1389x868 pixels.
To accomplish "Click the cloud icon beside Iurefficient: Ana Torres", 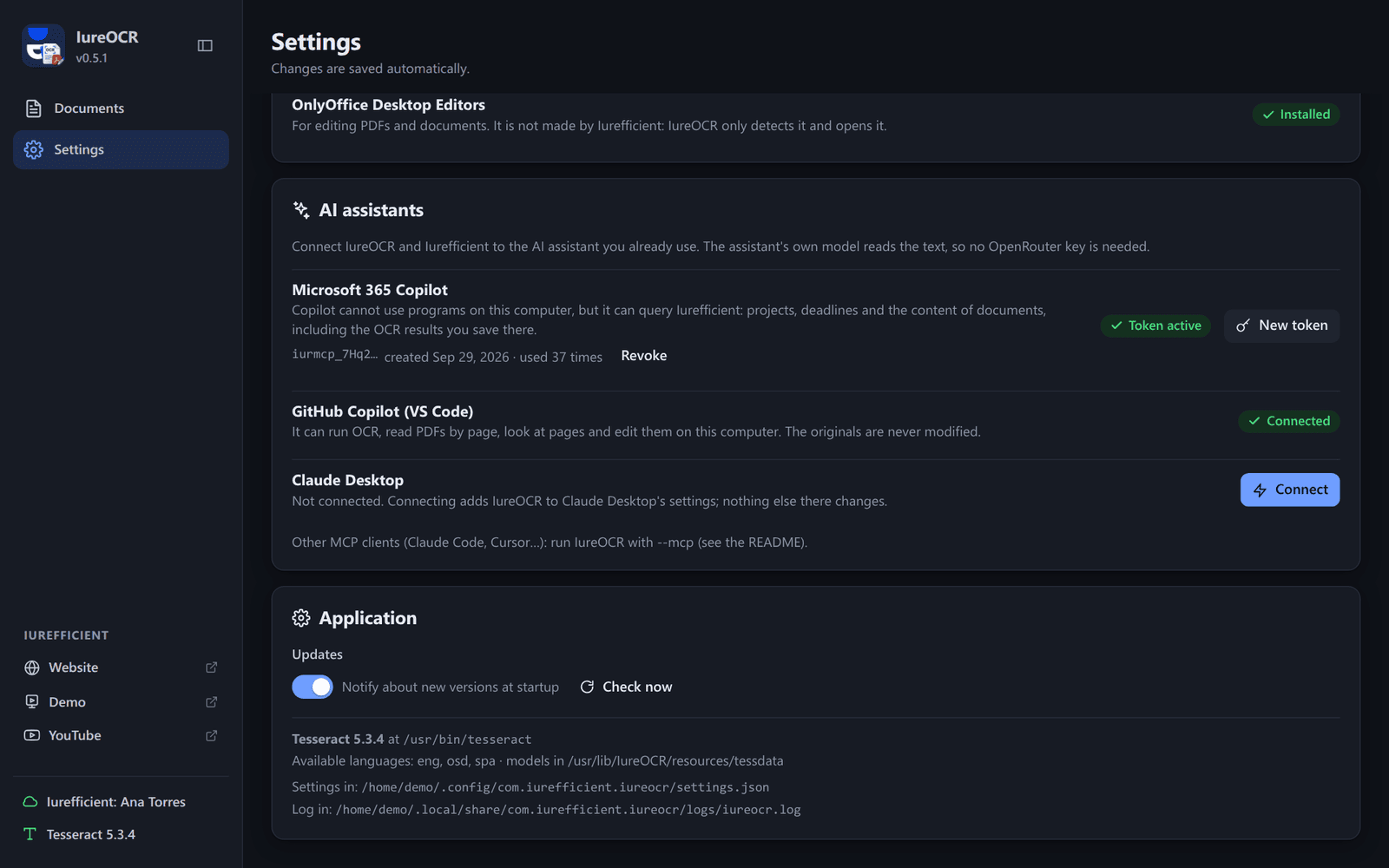I will point(30,802).
